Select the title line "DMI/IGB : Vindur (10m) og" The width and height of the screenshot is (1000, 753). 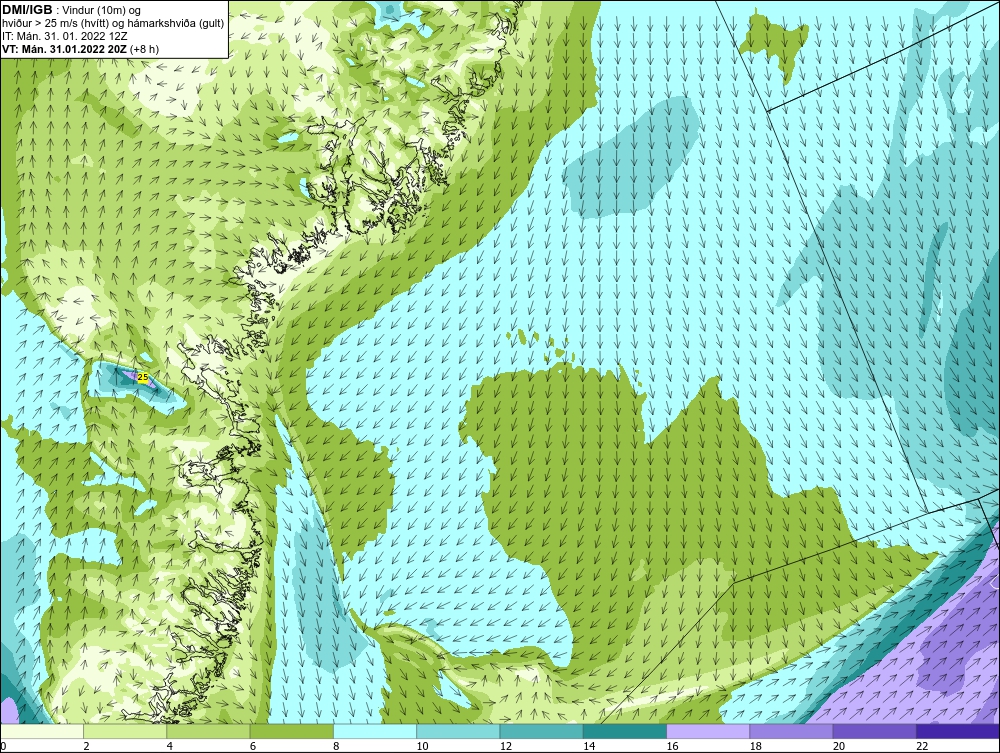(x=71, y=10)
